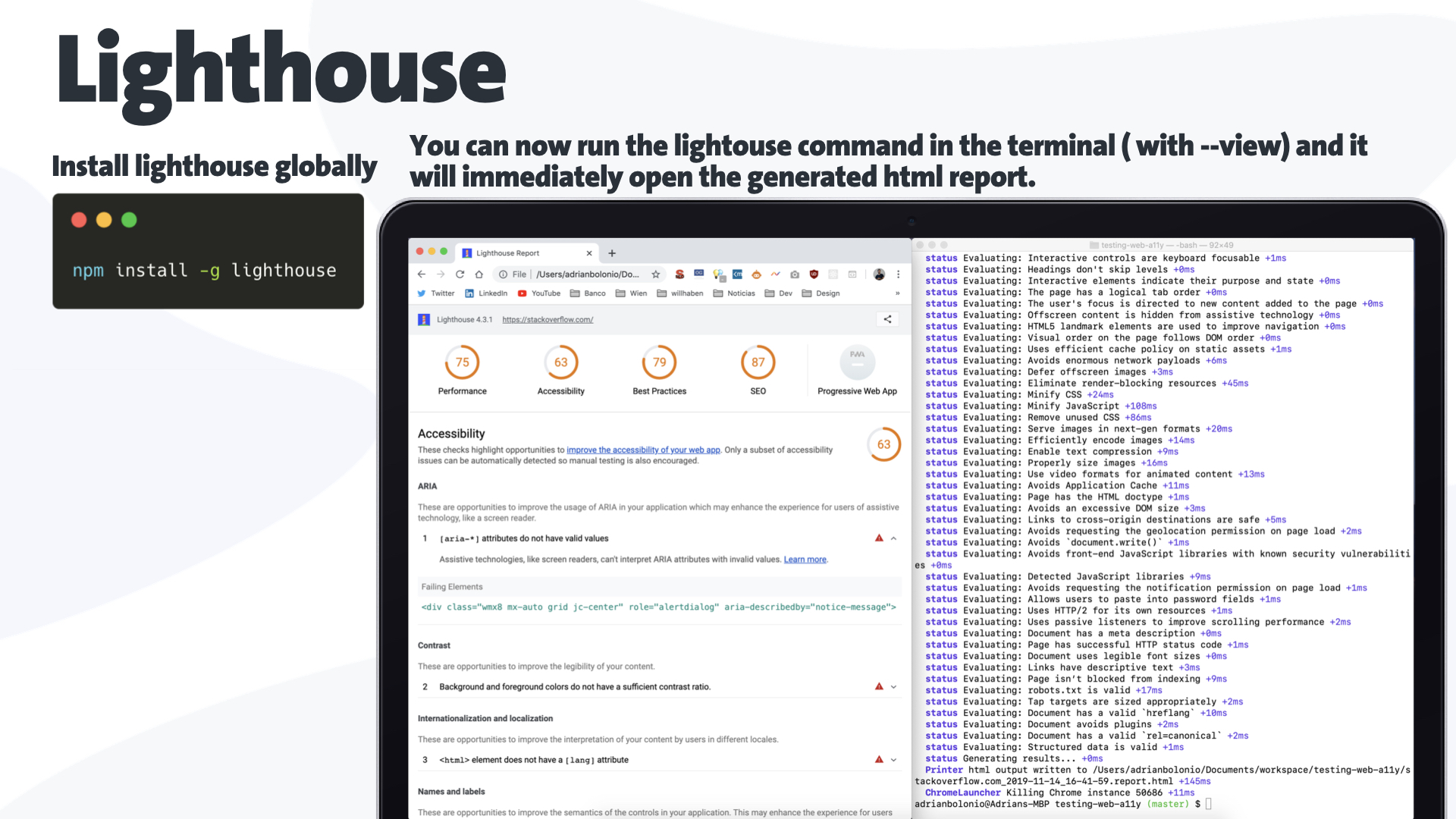Open the Noticias bookmarks folder
This screenshot has height=819, width=1456.
point(734,293)
